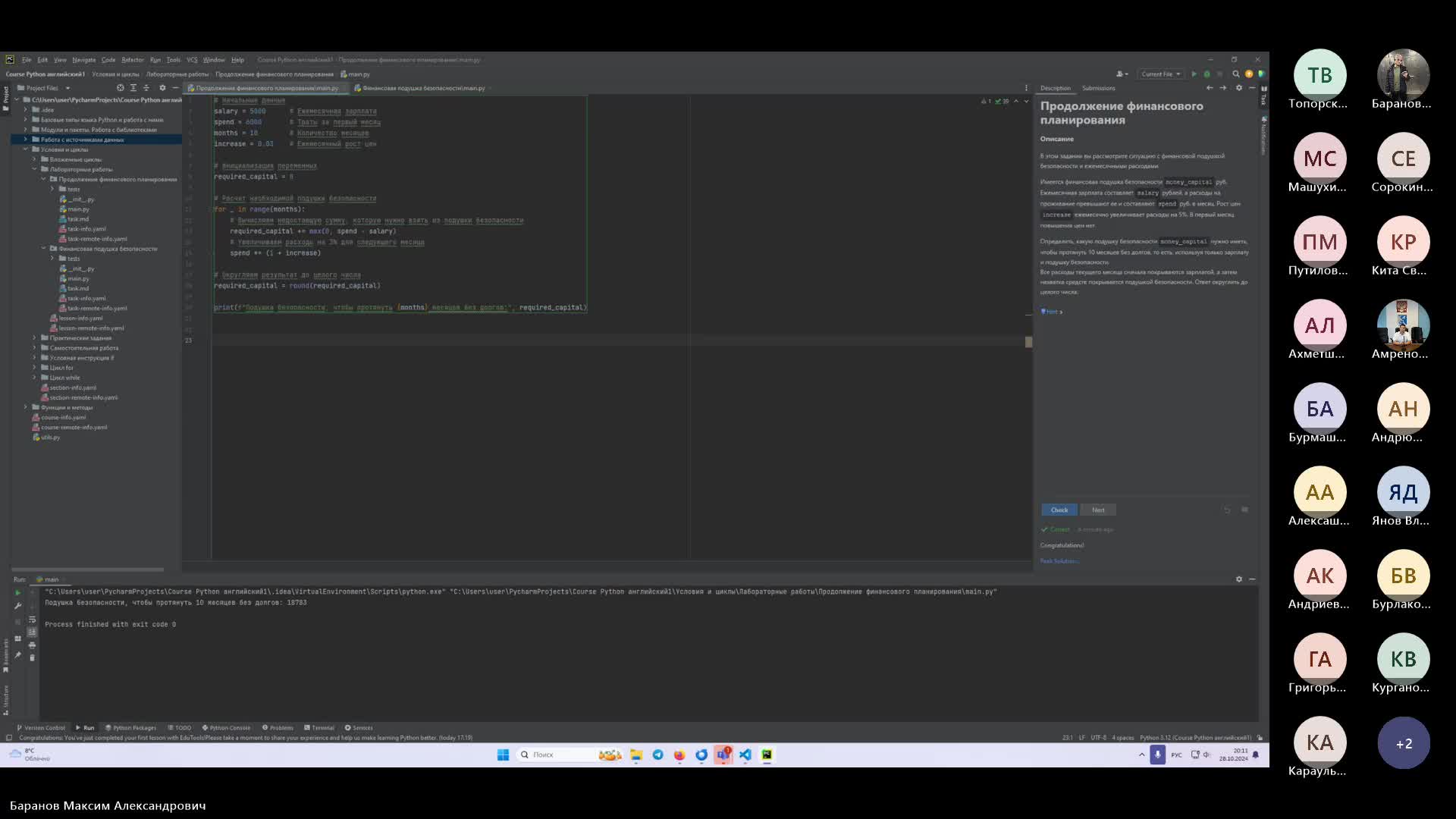
Task: Open the Windows Start menu
Action: (503, 755)
